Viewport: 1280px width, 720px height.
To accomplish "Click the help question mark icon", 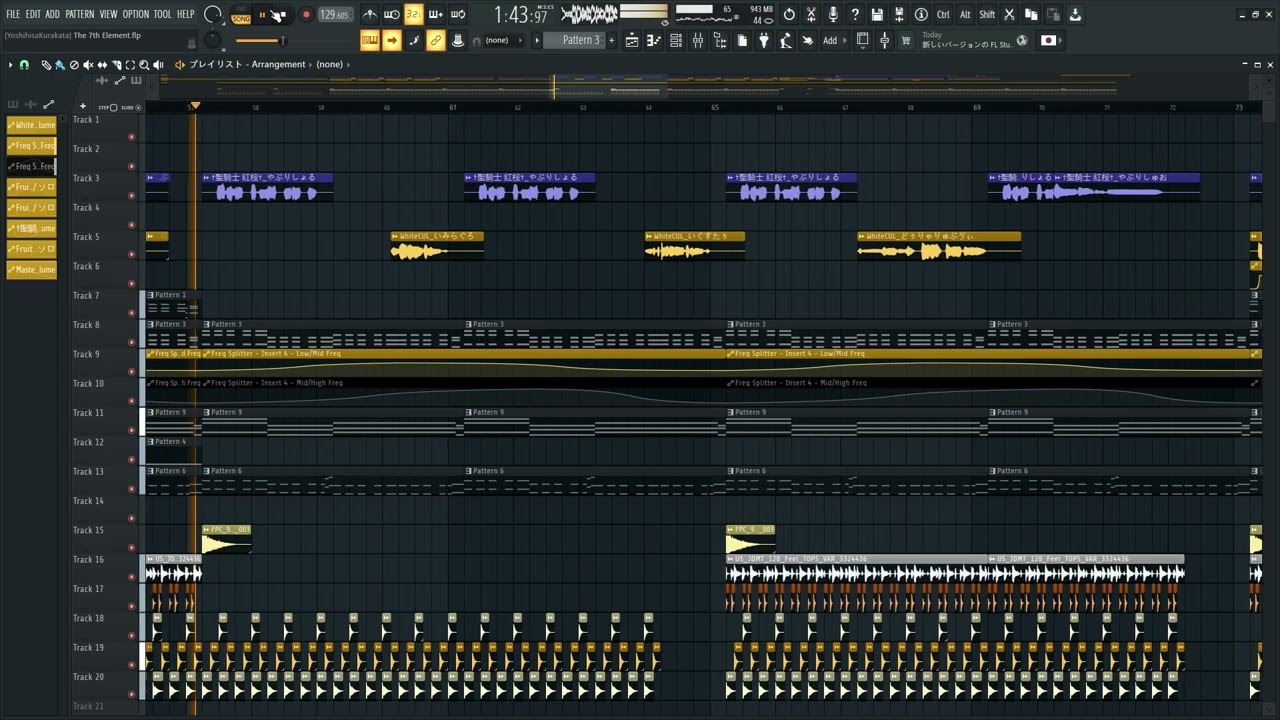I will [x=855, y=14].
